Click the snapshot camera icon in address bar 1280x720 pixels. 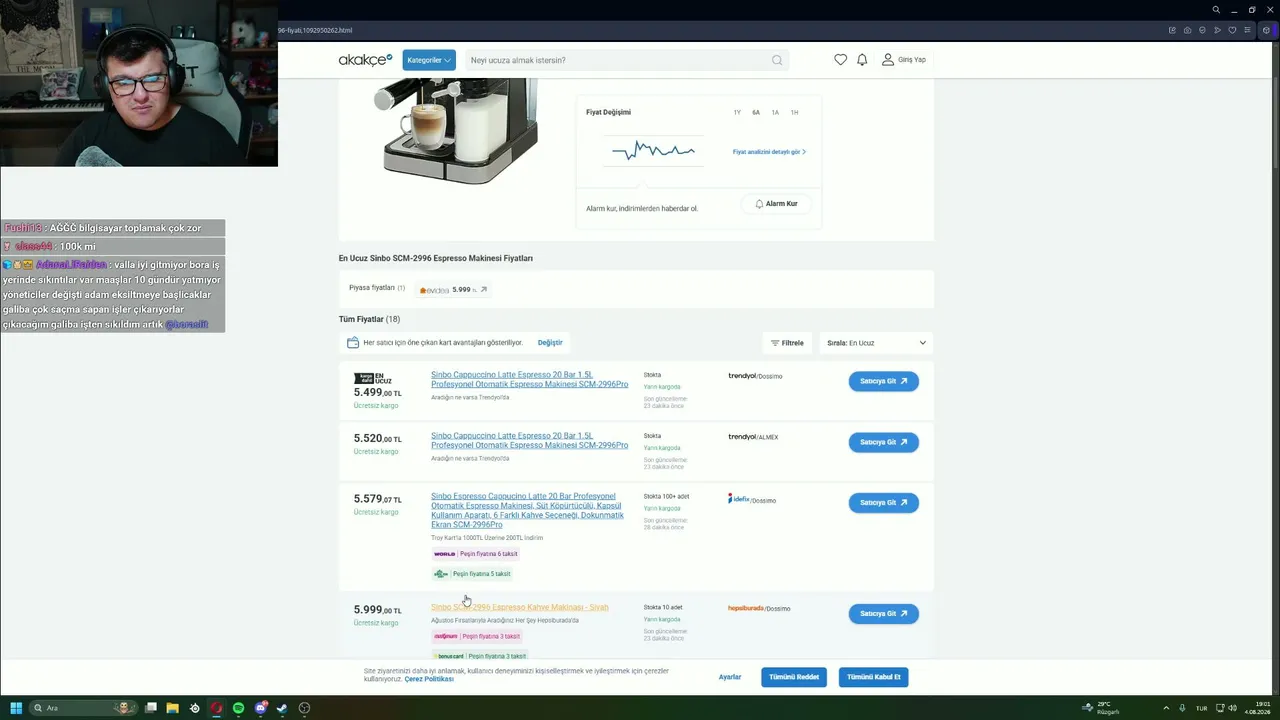[1187, 30]
